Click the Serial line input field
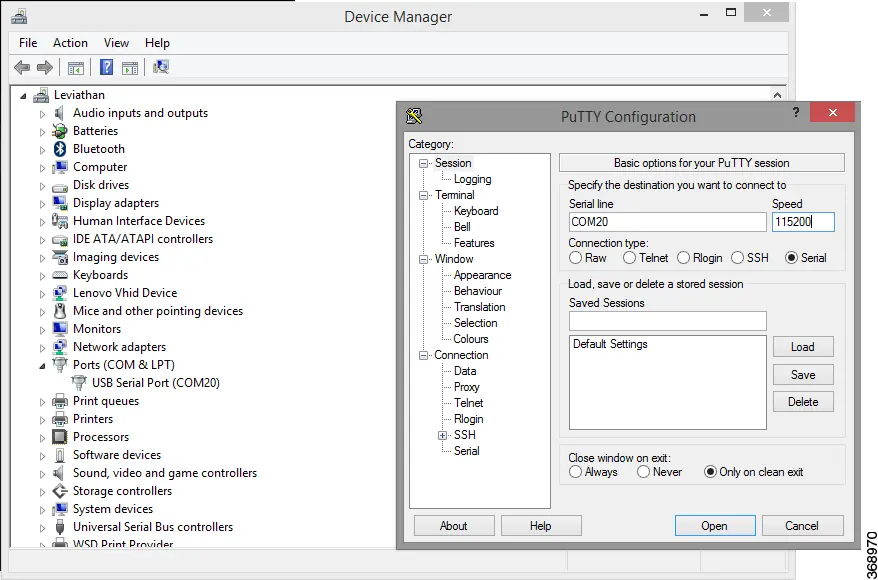The image size is (878, 580). 667,222
